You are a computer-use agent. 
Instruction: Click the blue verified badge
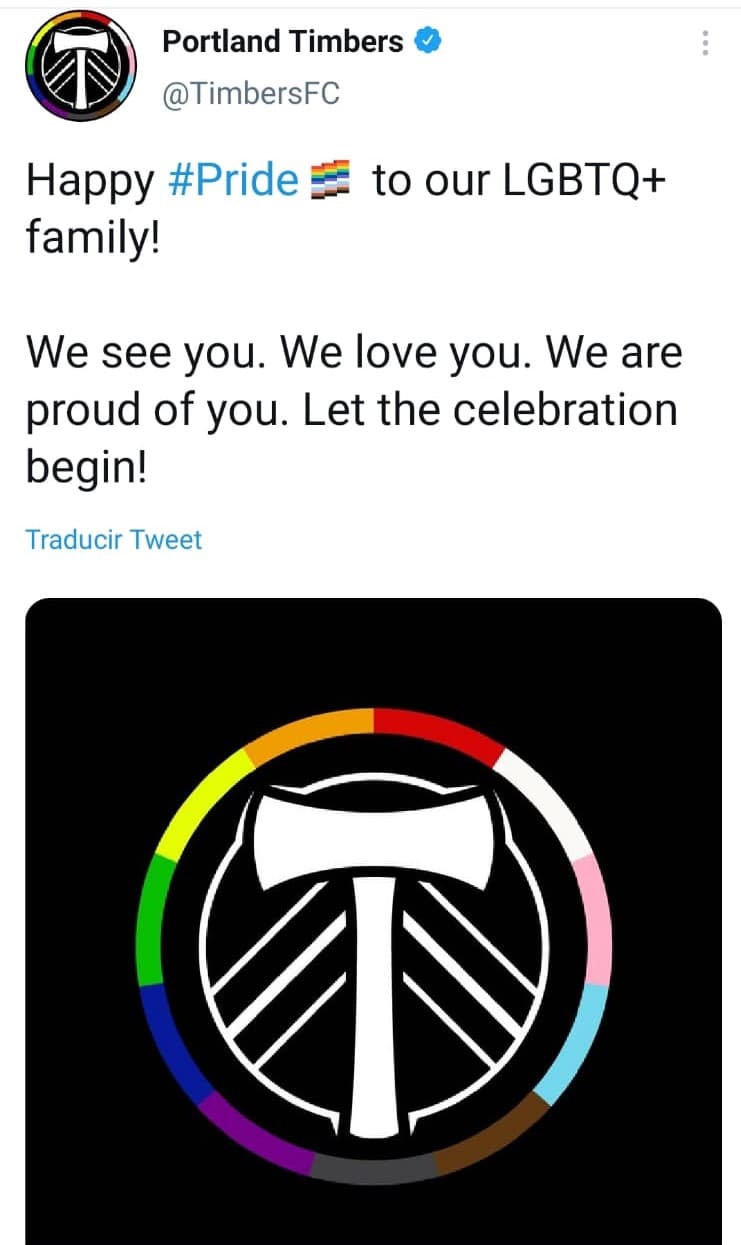430,42
